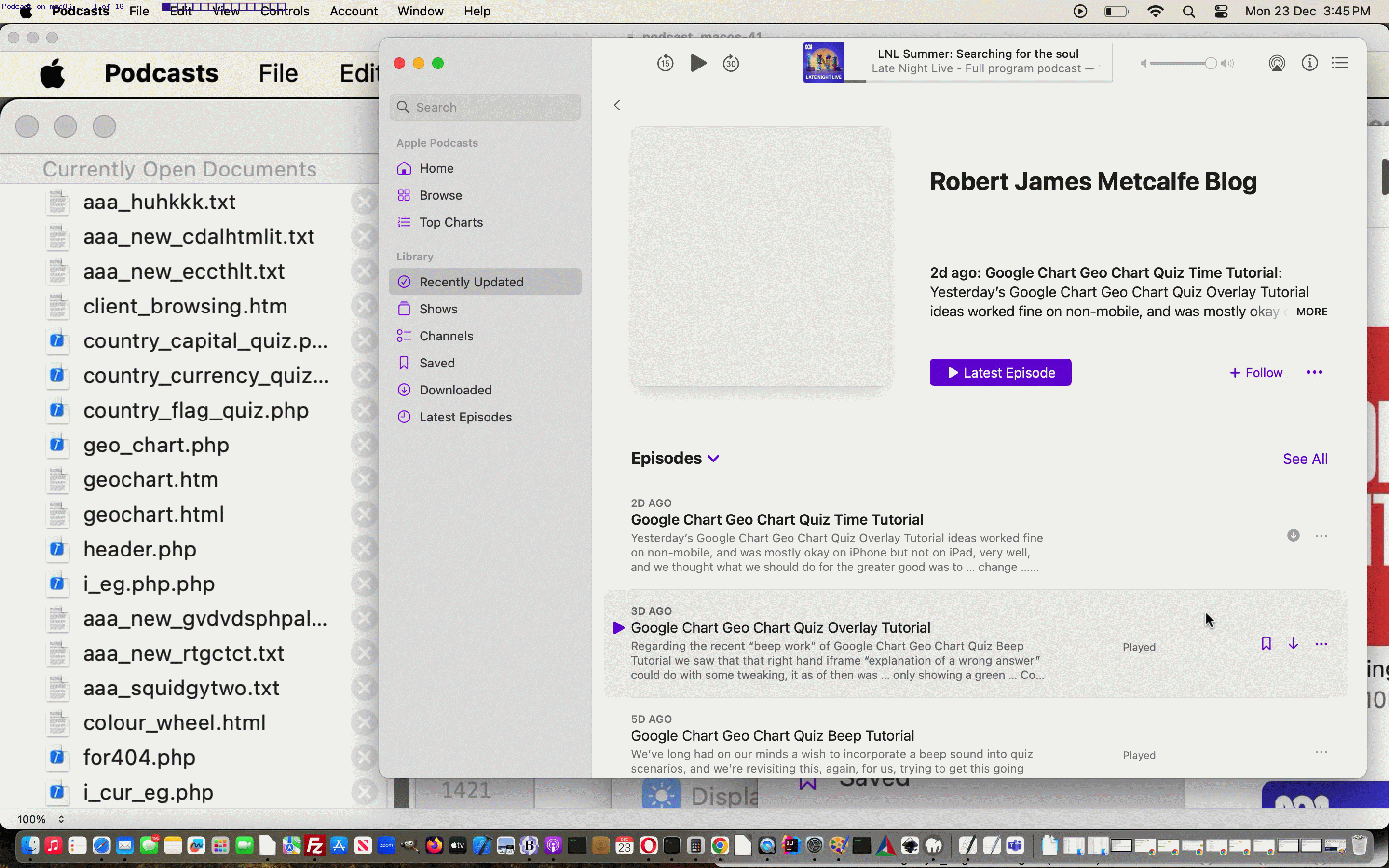Open Finder in the Dock

point(30,846)
